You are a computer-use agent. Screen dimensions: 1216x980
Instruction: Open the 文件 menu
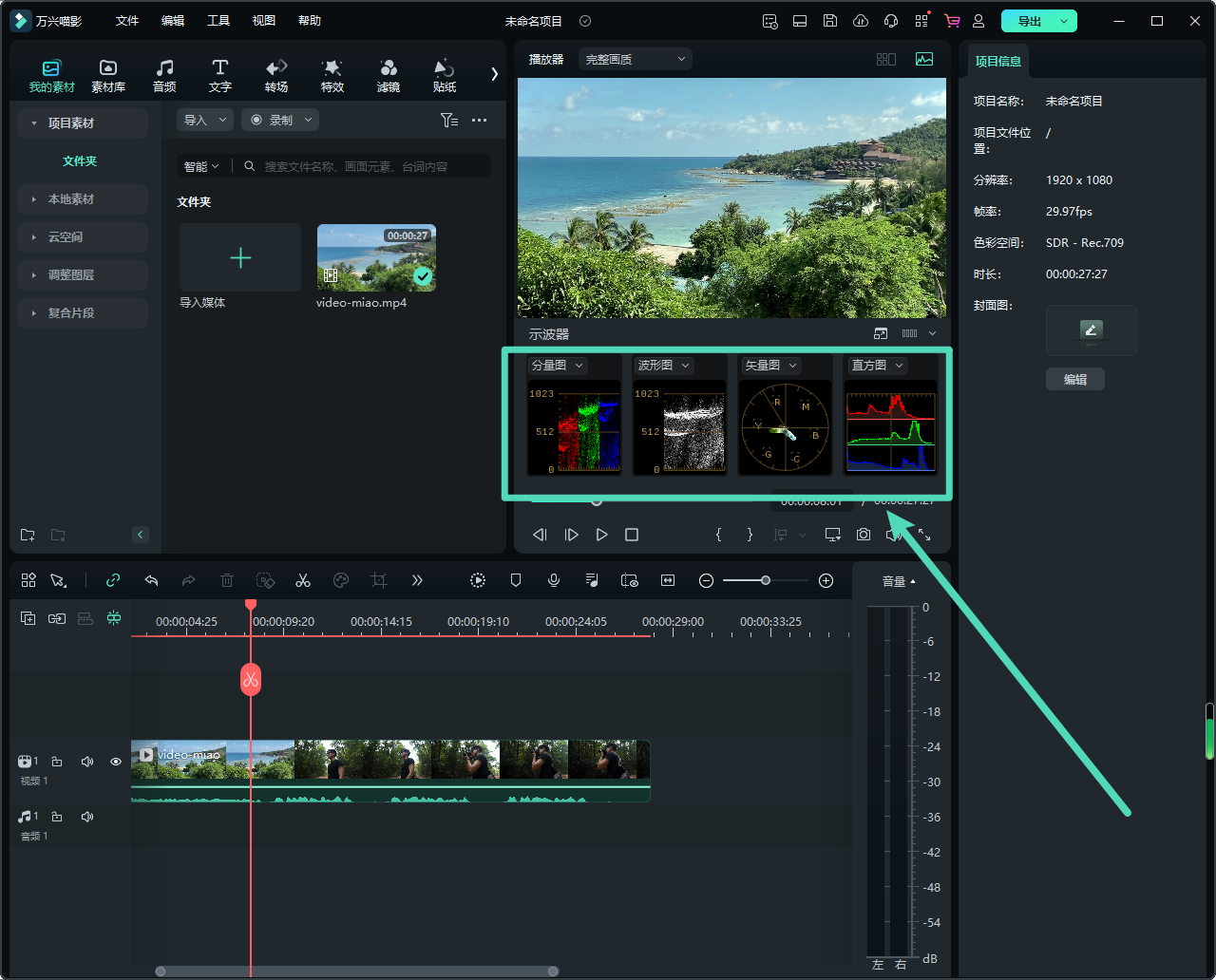click(127, 21)
